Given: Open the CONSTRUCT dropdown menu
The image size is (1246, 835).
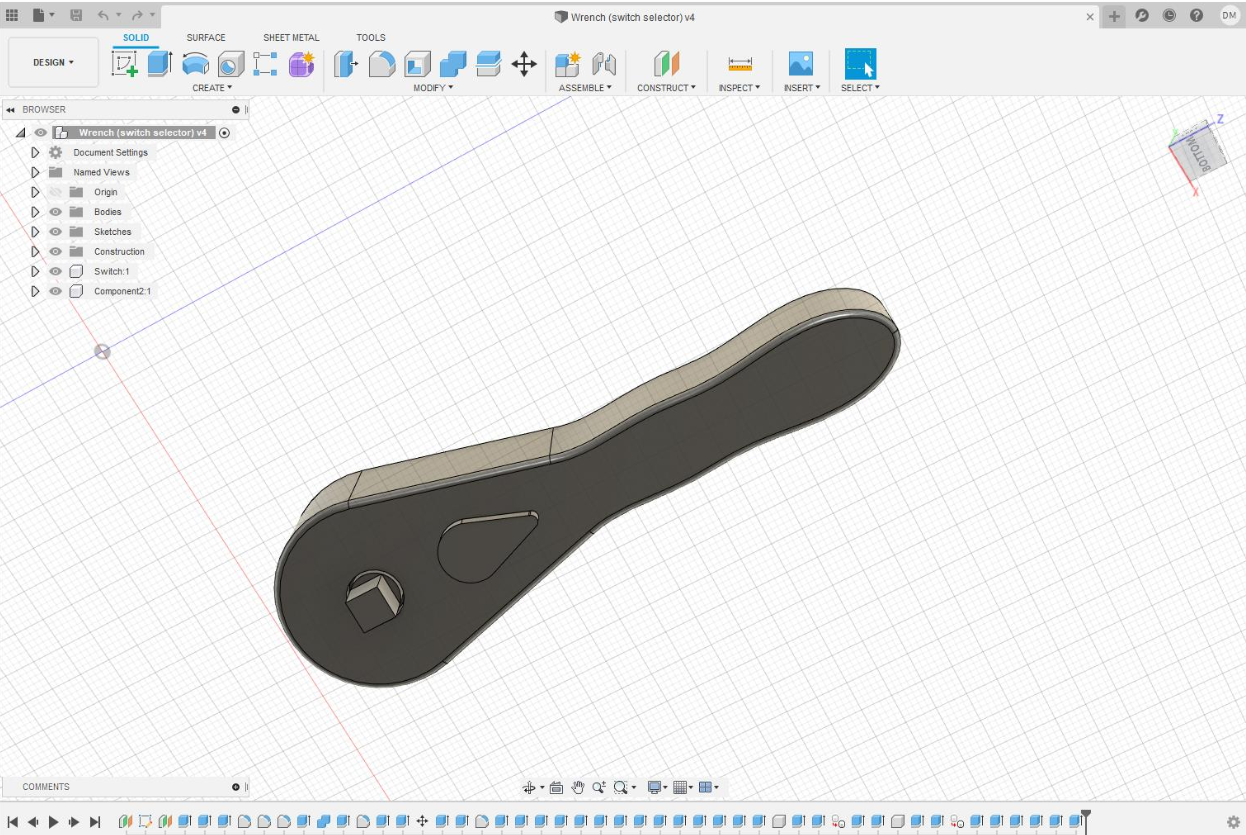Looking at the screenshot, I should point(666,88).
